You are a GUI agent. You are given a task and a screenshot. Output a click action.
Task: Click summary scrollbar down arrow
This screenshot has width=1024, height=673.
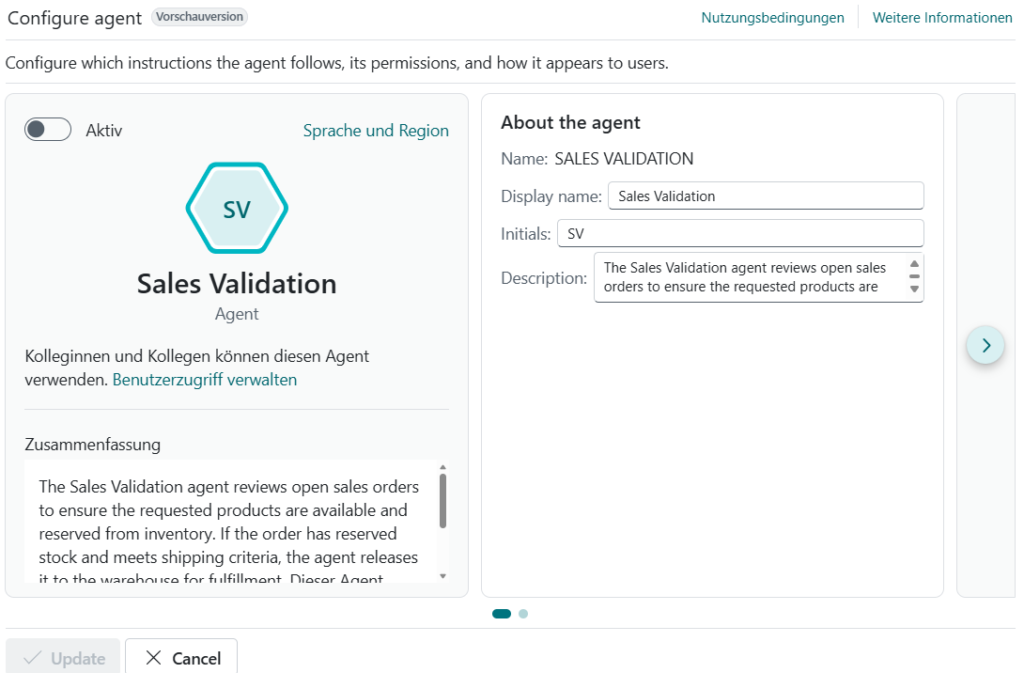443,576
